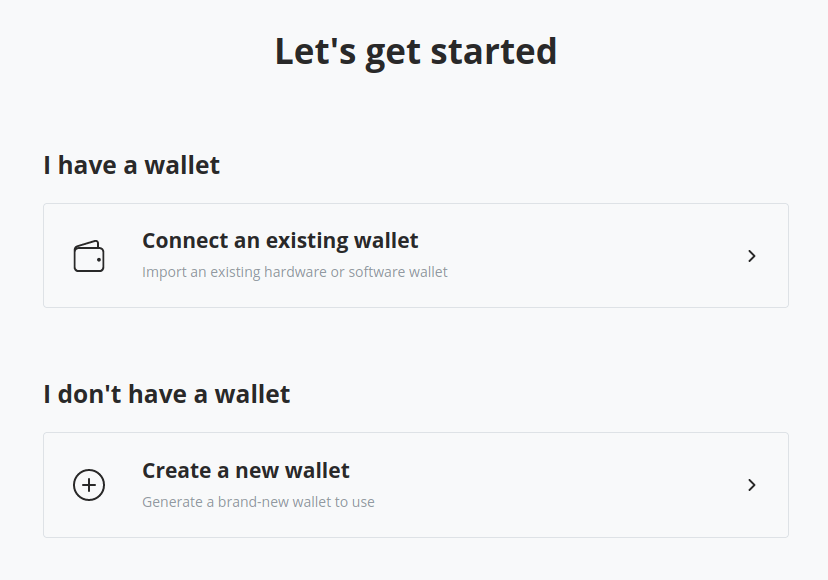Click the "Let's get started" heading
Image resolution: width=828 pixels, height=580 pixels.
[415, 51]
